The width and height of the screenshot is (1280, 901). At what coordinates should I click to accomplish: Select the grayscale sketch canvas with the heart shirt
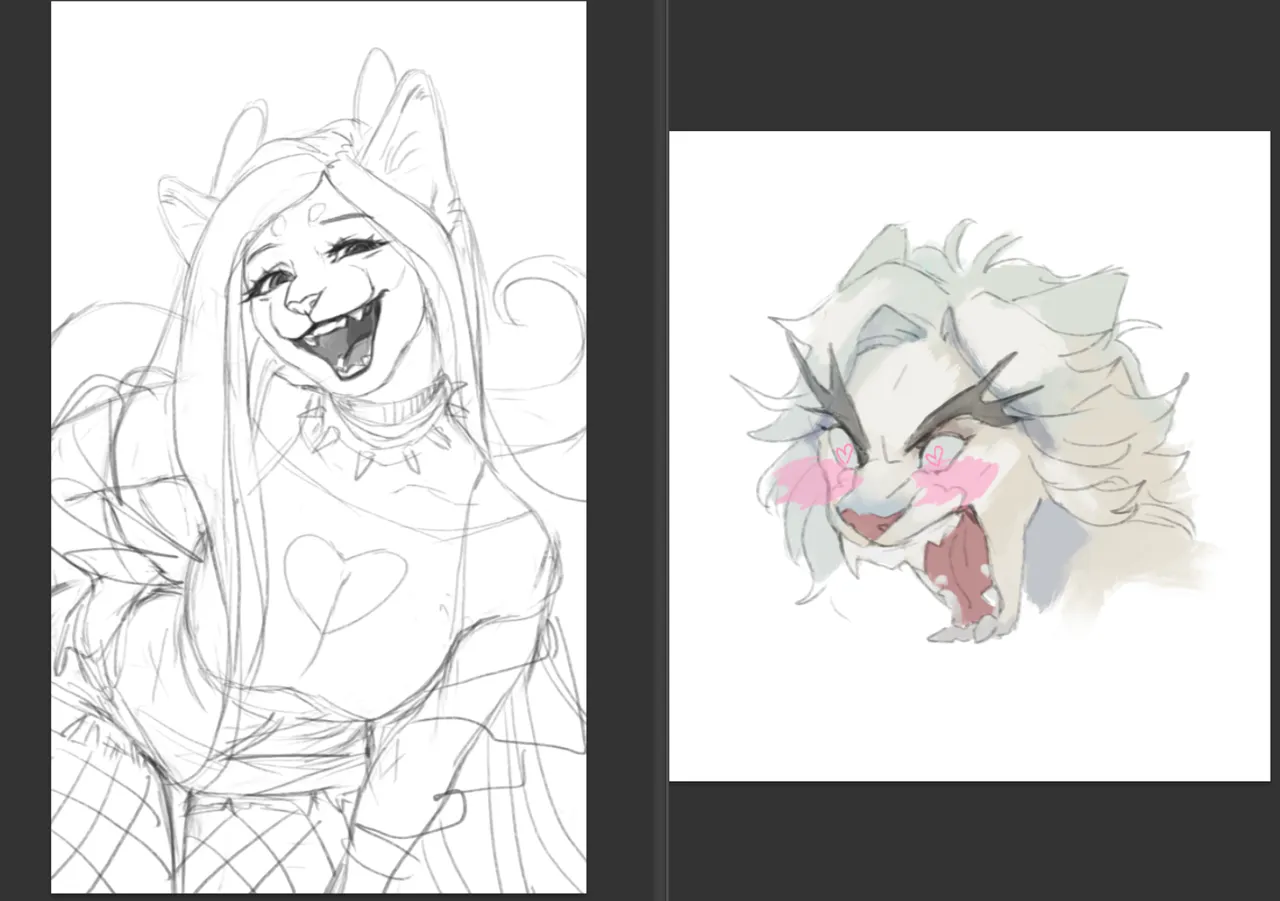319,447
